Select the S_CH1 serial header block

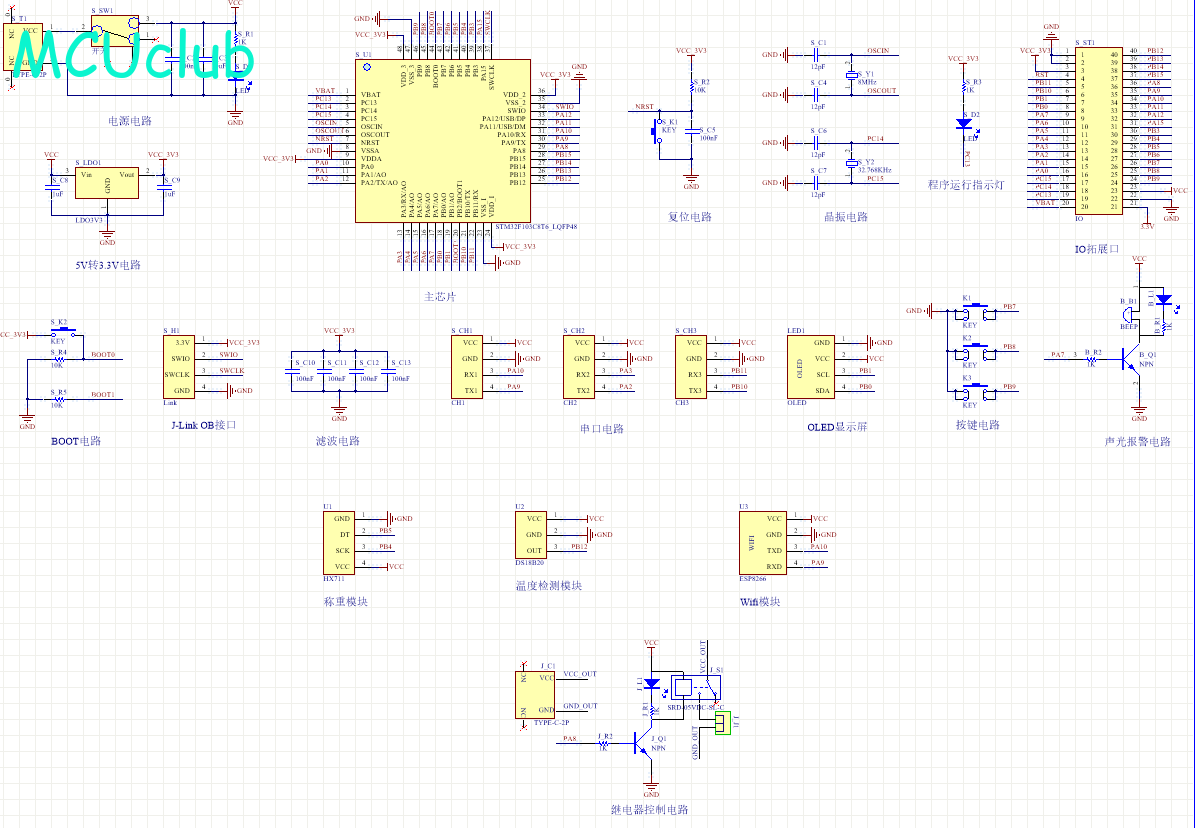coord(466,367)
